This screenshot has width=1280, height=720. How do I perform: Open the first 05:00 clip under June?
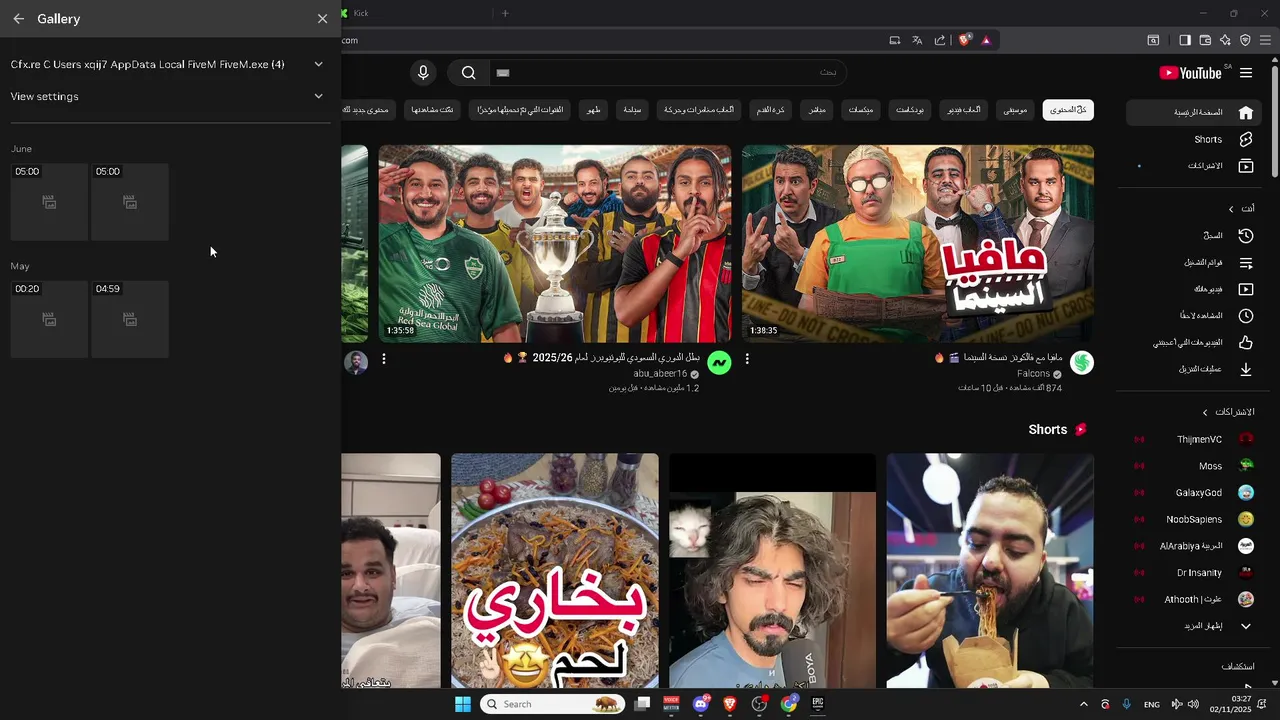point(49,202)
